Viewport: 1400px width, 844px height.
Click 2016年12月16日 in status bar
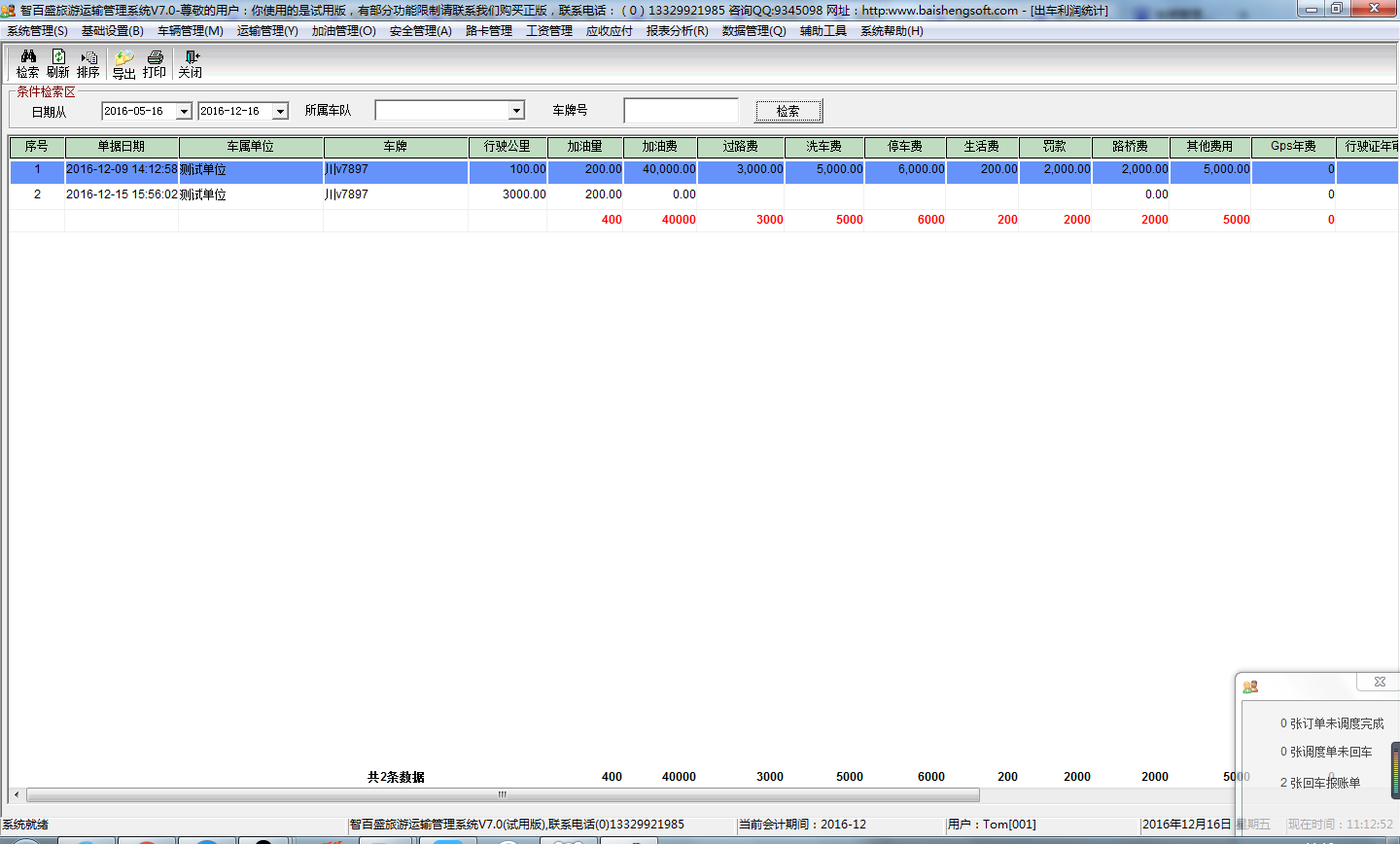click(1187, 825)
